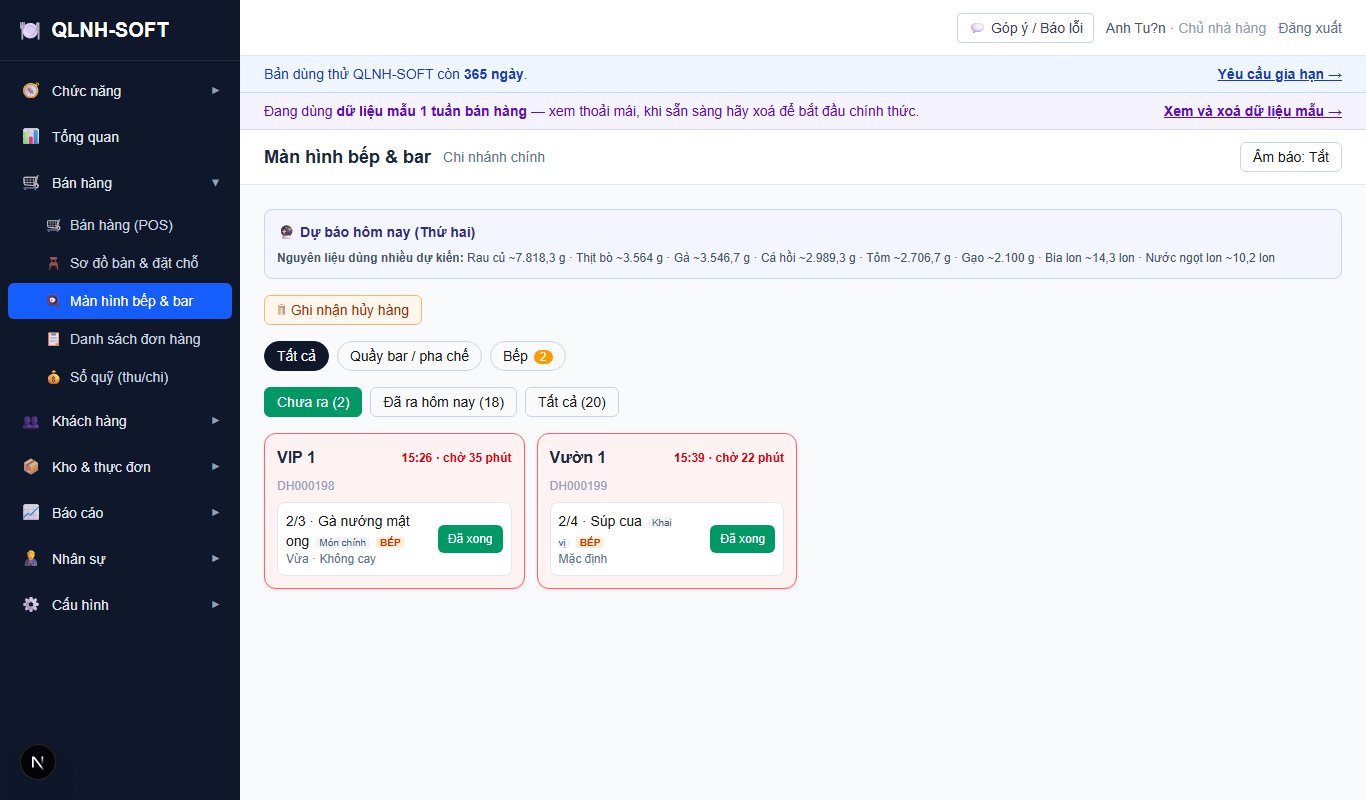The width and height of the screenshot is (1366, 800).
Task: Expand the Kho & thực đơn arrow
Action: (x=215, y=467)
